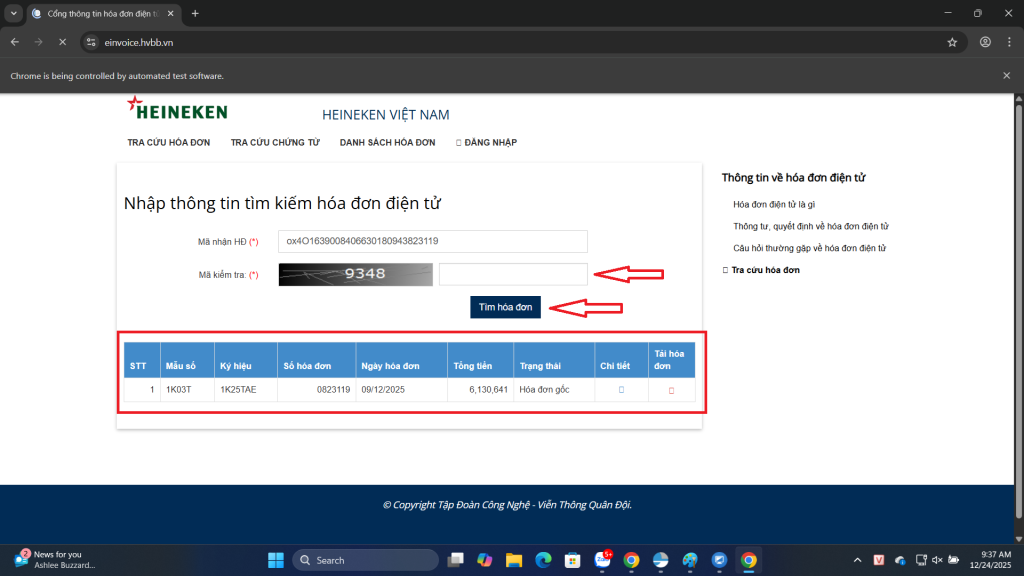
Task: Open the Chrome profile icon
Action: click(x=985, y=42)
